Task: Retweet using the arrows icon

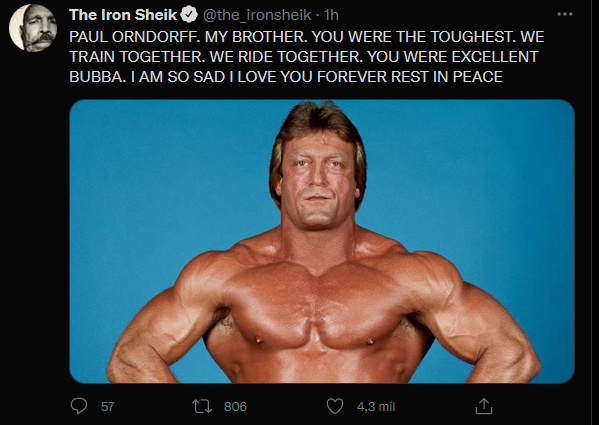Action: [202, 406]
